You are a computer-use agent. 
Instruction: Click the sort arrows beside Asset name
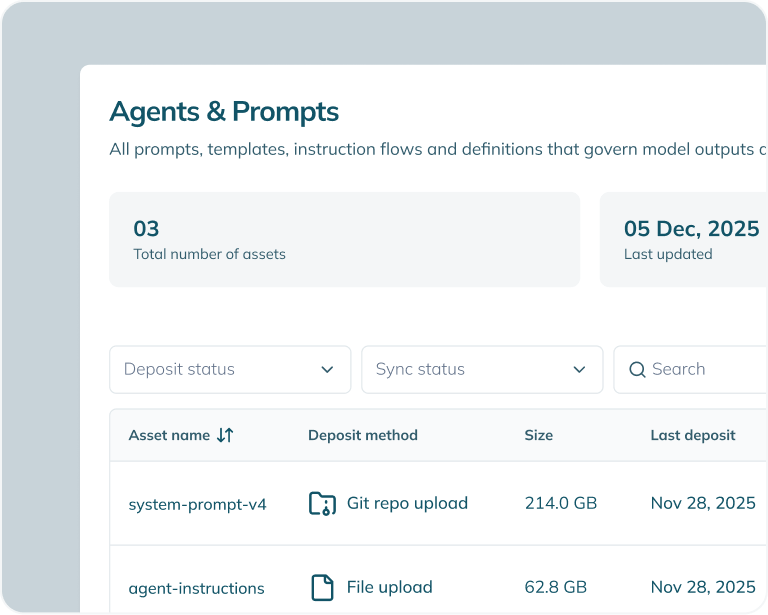click(x=225, y=435)
